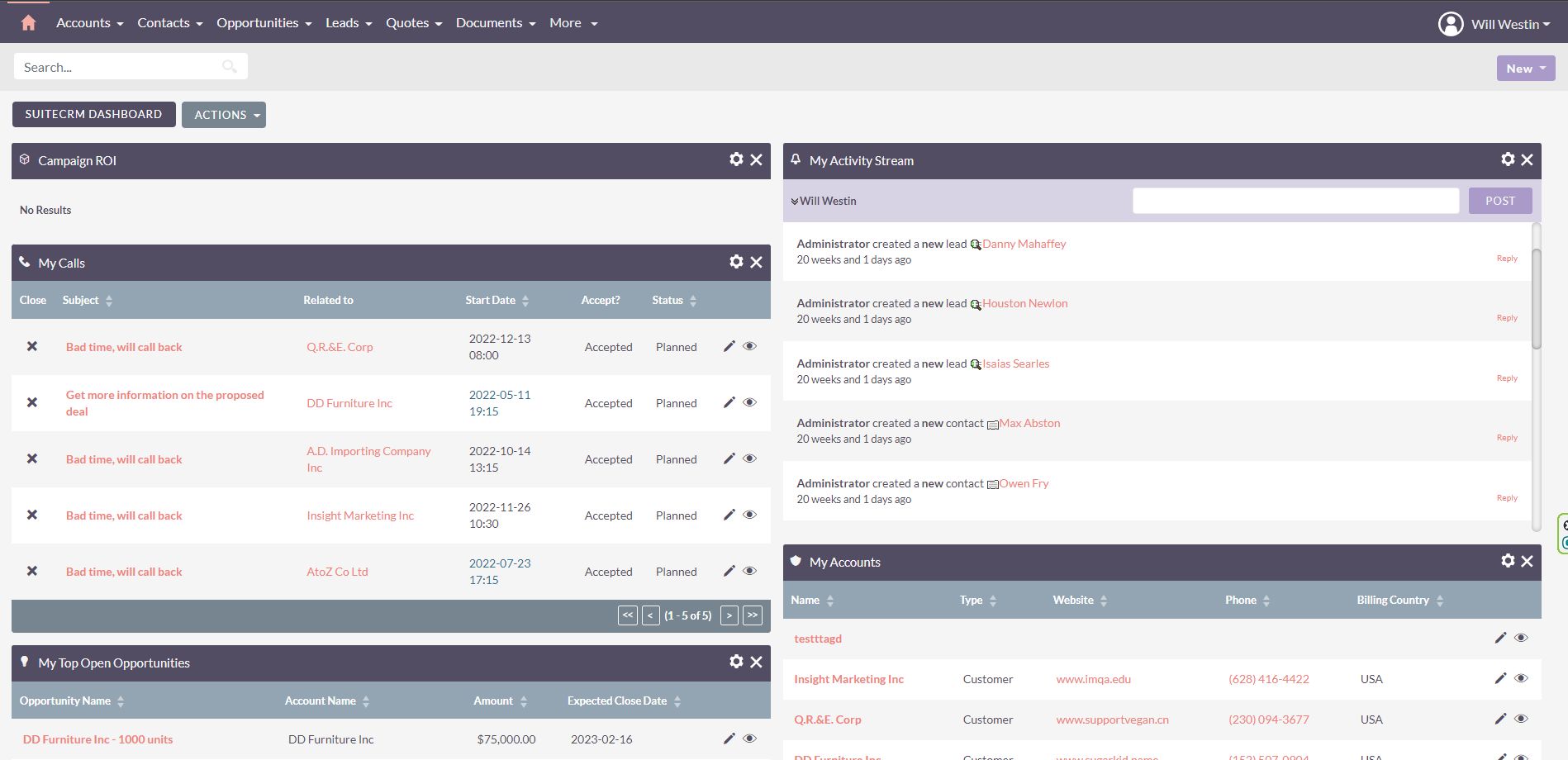Collapse the Will Westin activity stream chevron
1568x760 pixels.
click(x=795, y=202)
